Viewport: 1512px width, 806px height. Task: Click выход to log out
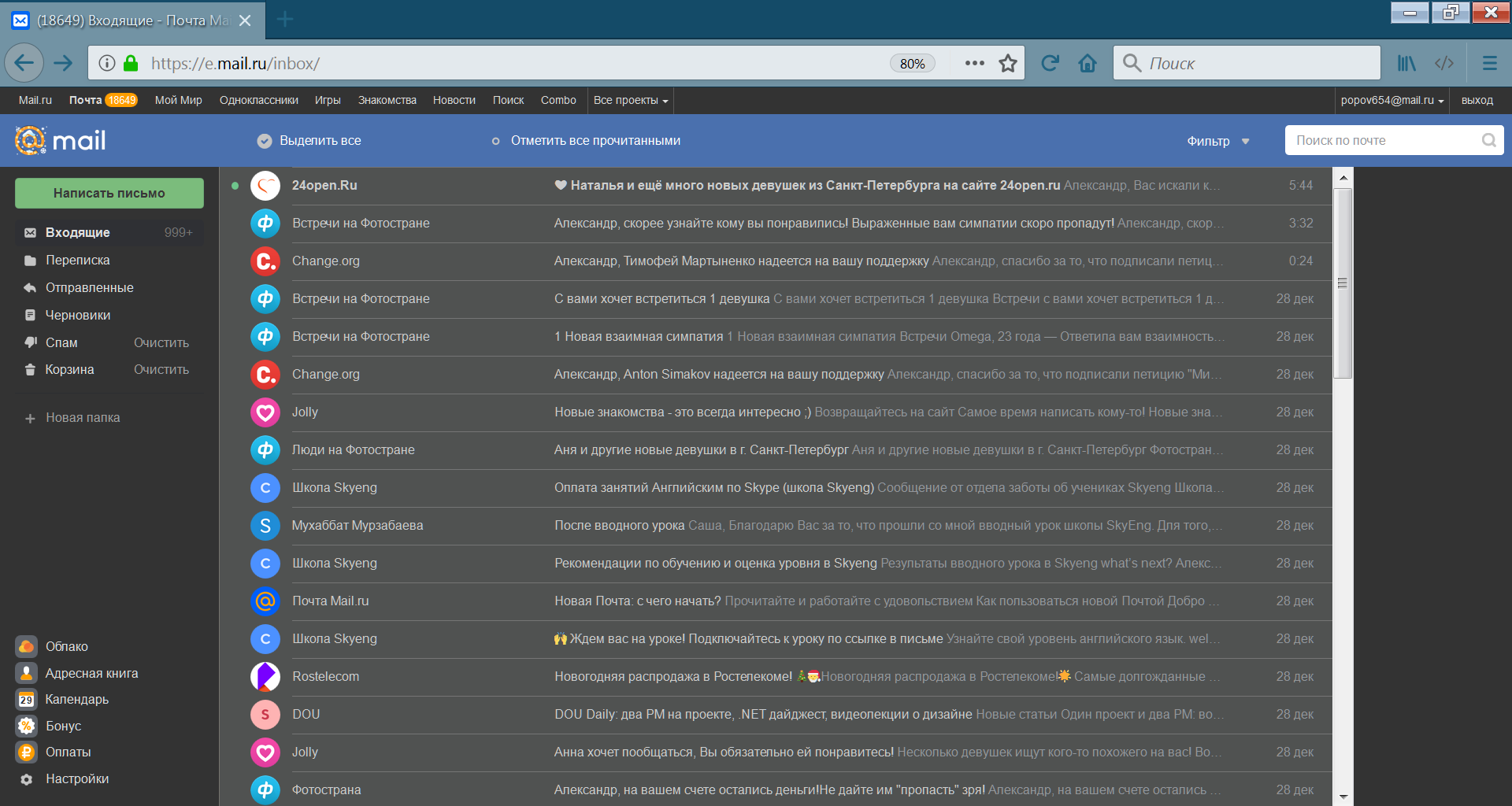(x=1477, y=100)
